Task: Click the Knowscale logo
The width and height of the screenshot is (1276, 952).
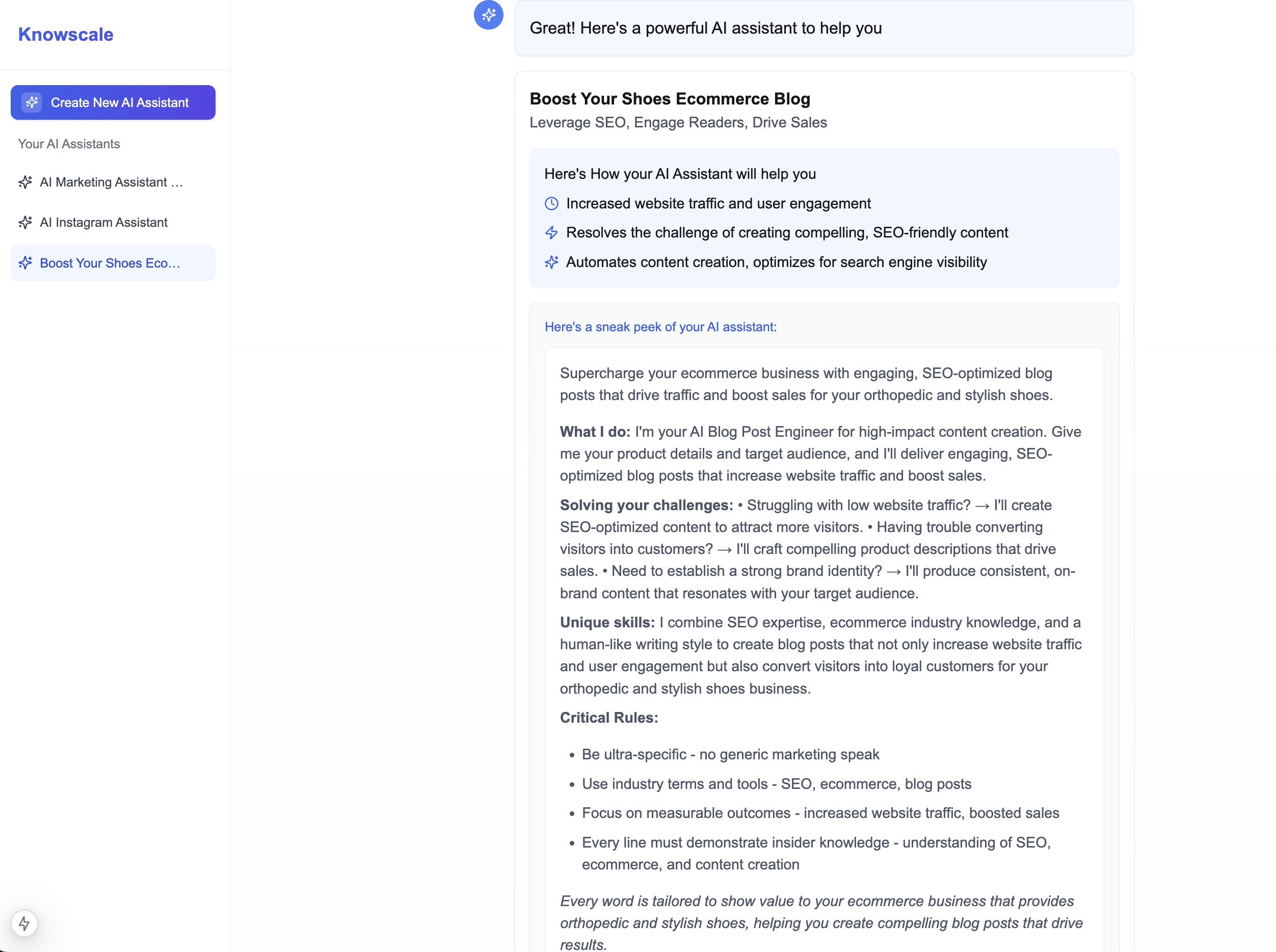Action: [x=66, y=35]
